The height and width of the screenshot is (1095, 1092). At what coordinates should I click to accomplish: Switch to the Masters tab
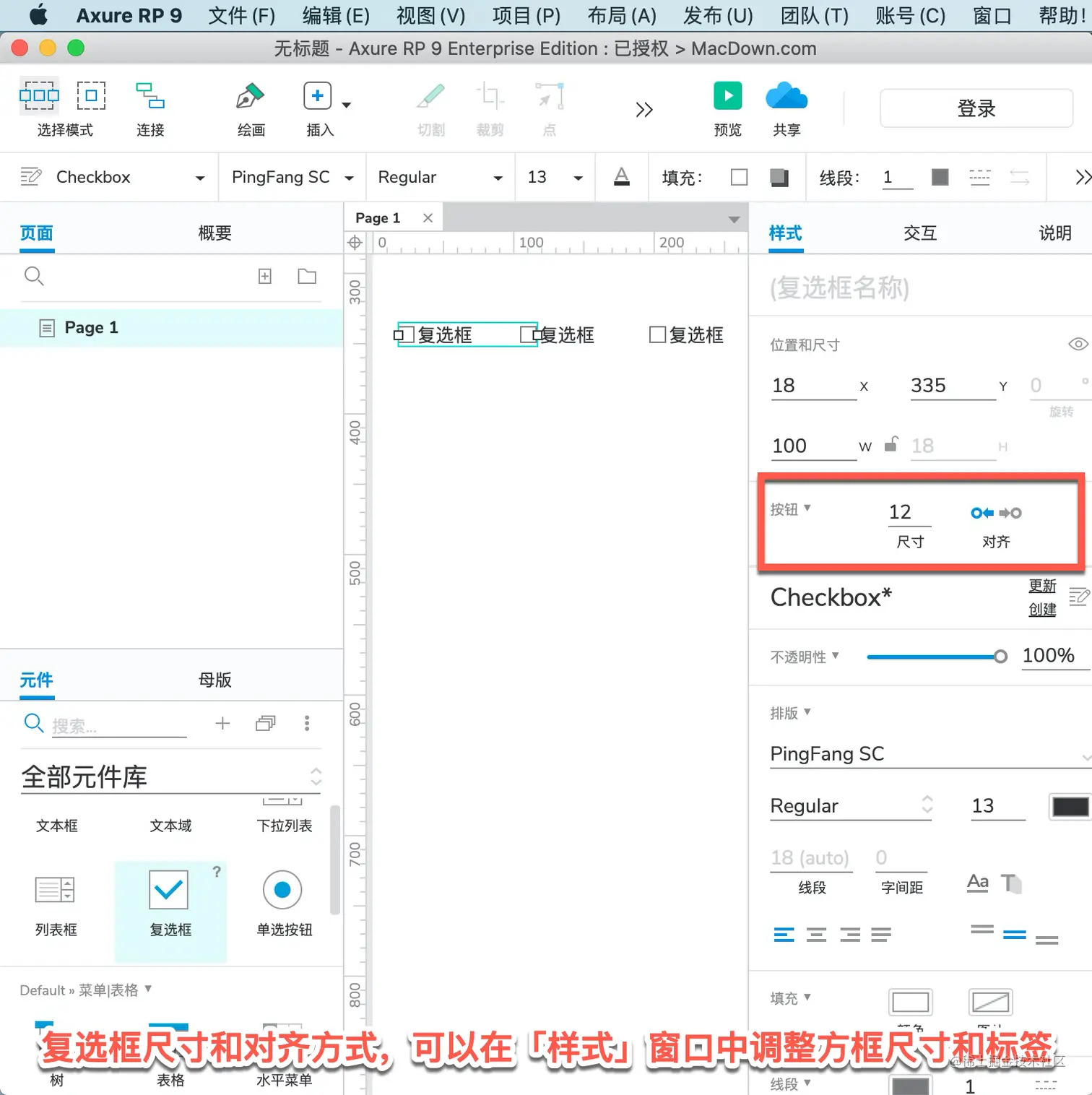[214, 680]
